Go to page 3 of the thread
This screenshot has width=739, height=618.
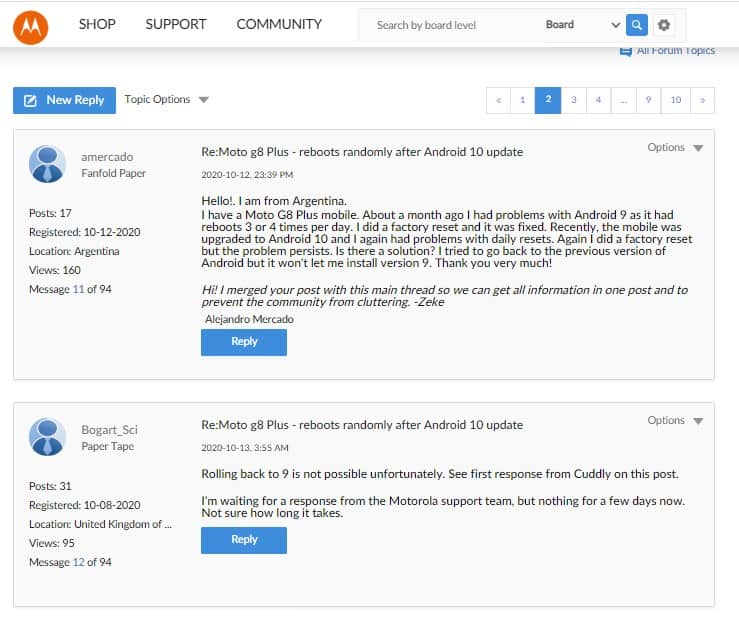pos(574,100)
